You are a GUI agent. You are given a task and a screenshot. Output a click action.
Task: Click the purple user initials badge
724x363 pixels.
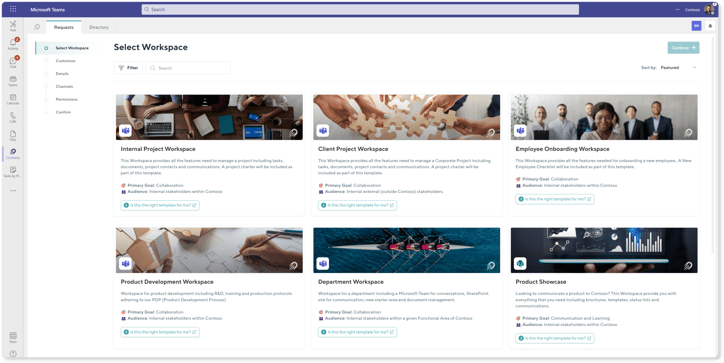pos(696,26)
